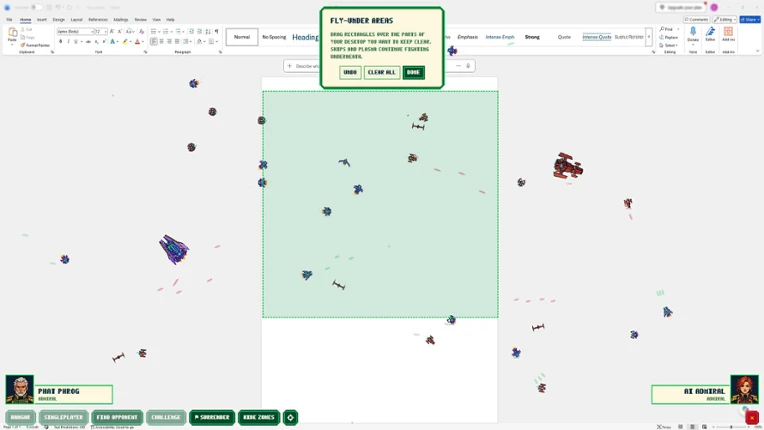Click the Phat Phrog admiral portrait
The height and width of the screenshot is (430, 764).
coord(19,389)
